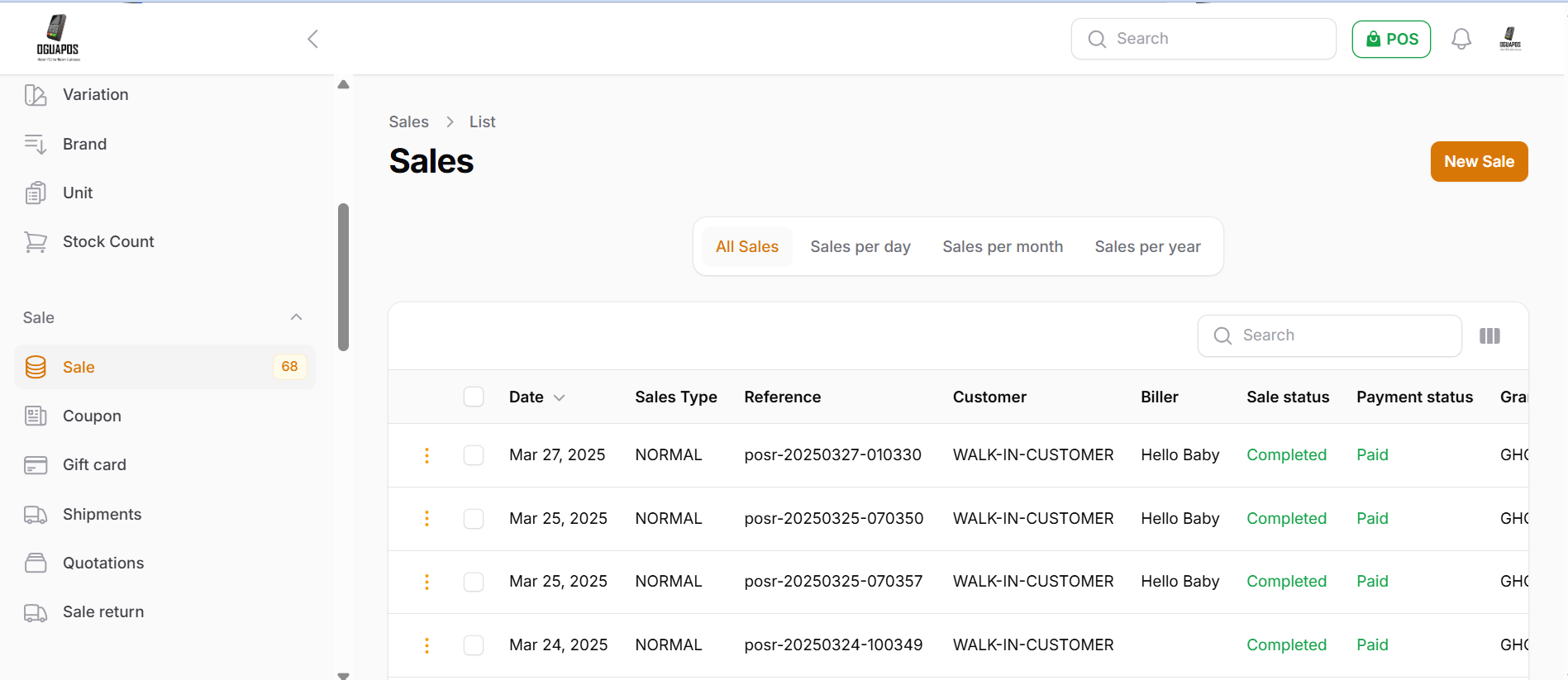Click the Gift card icon in sidebar

pos(36,465)
